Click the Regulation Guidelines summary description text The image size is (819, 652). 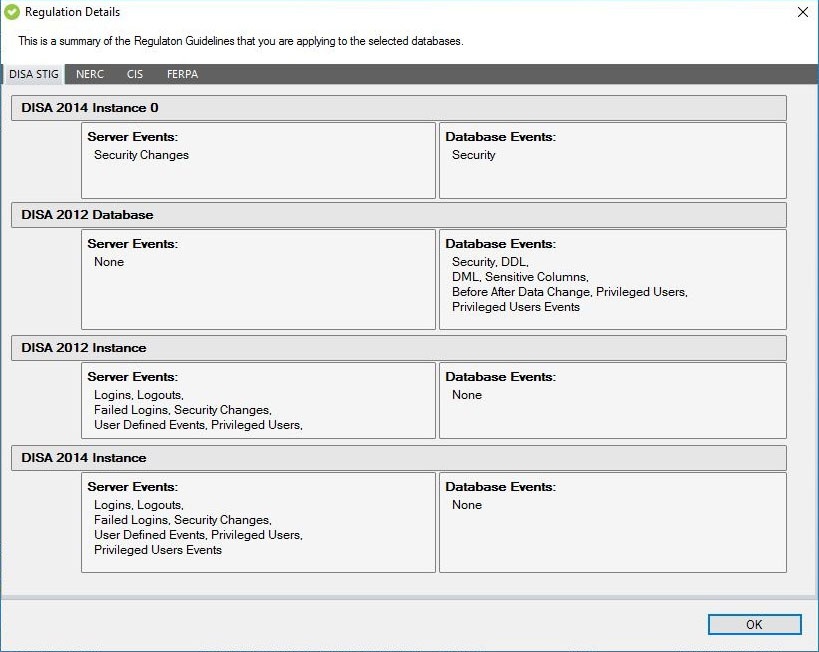click(240, 42)
